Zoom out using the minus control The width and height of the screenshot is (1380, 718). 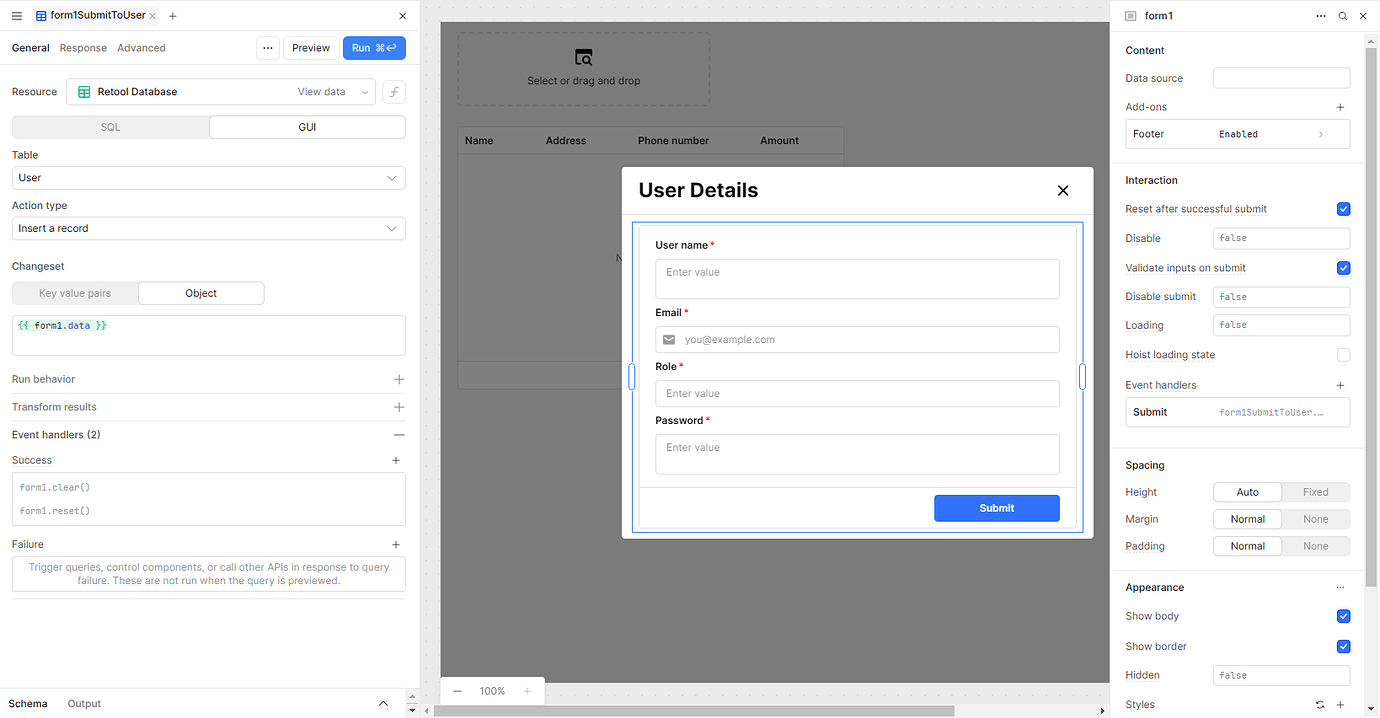tap(457, 690)
